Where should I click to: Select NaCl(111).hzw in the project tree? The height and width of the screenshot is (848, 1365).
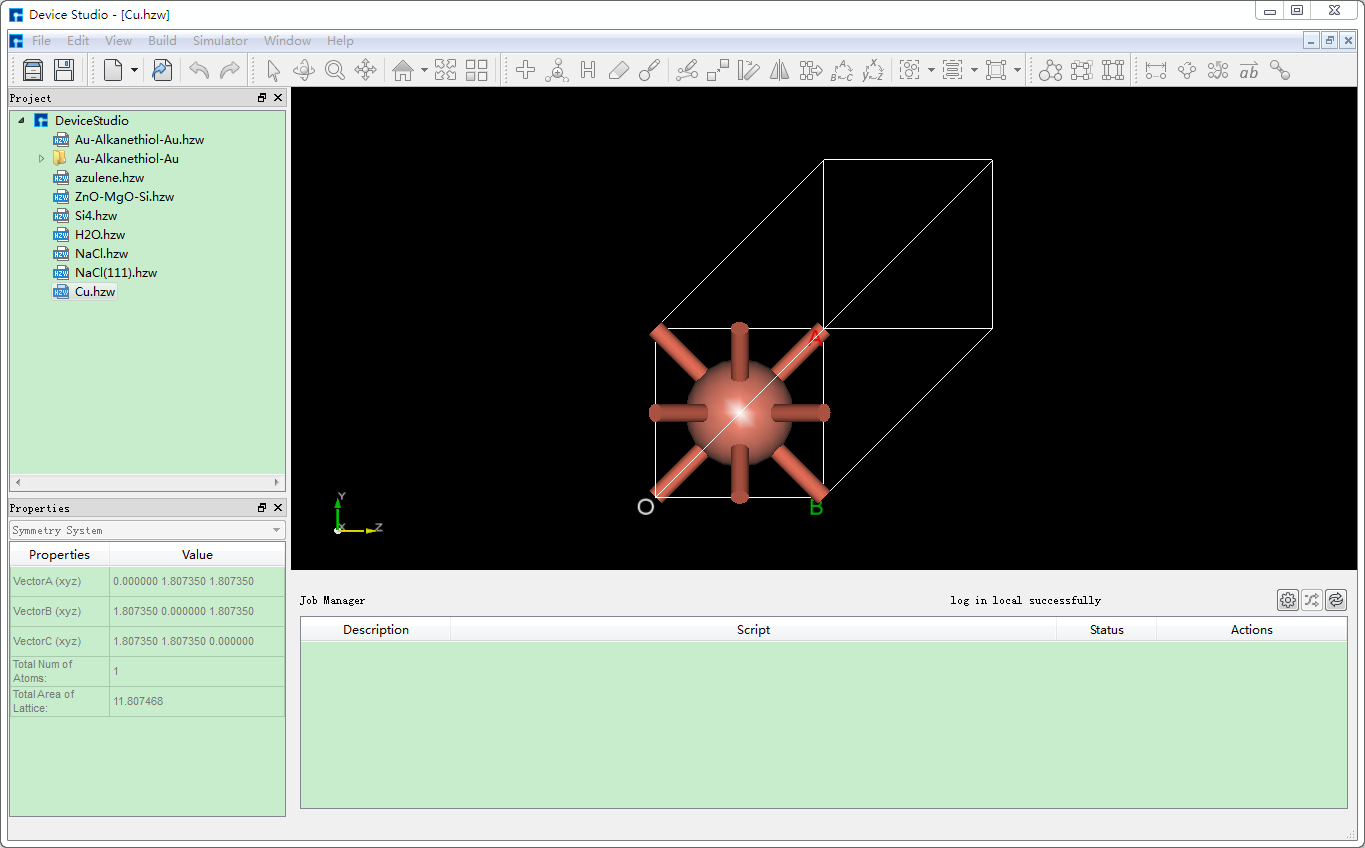pyautogui.click(x=116, y=272)
